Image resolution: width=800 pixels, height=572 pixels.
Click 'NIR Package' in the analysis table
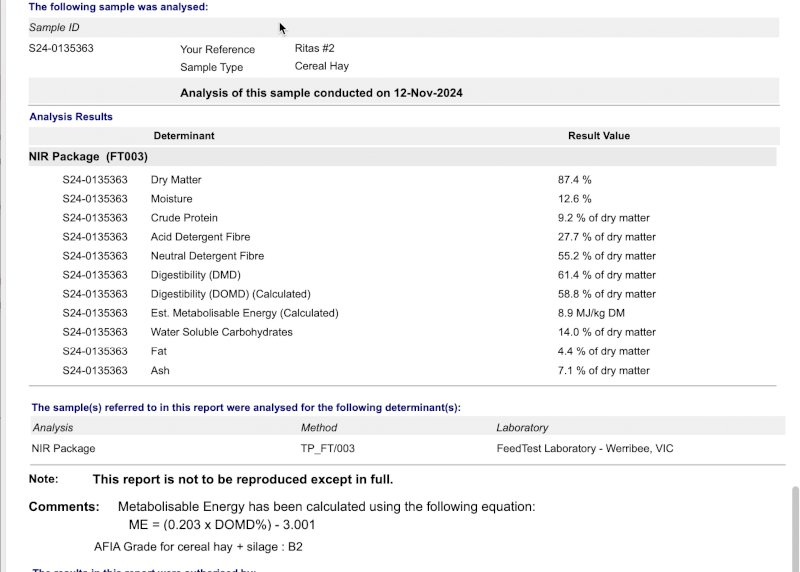click(63, 449)
